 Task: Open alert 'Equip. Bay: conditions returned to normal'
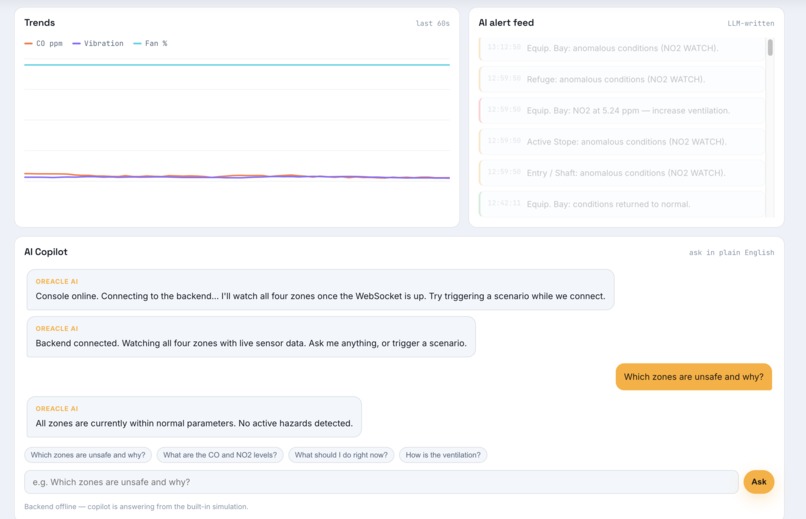621,204
